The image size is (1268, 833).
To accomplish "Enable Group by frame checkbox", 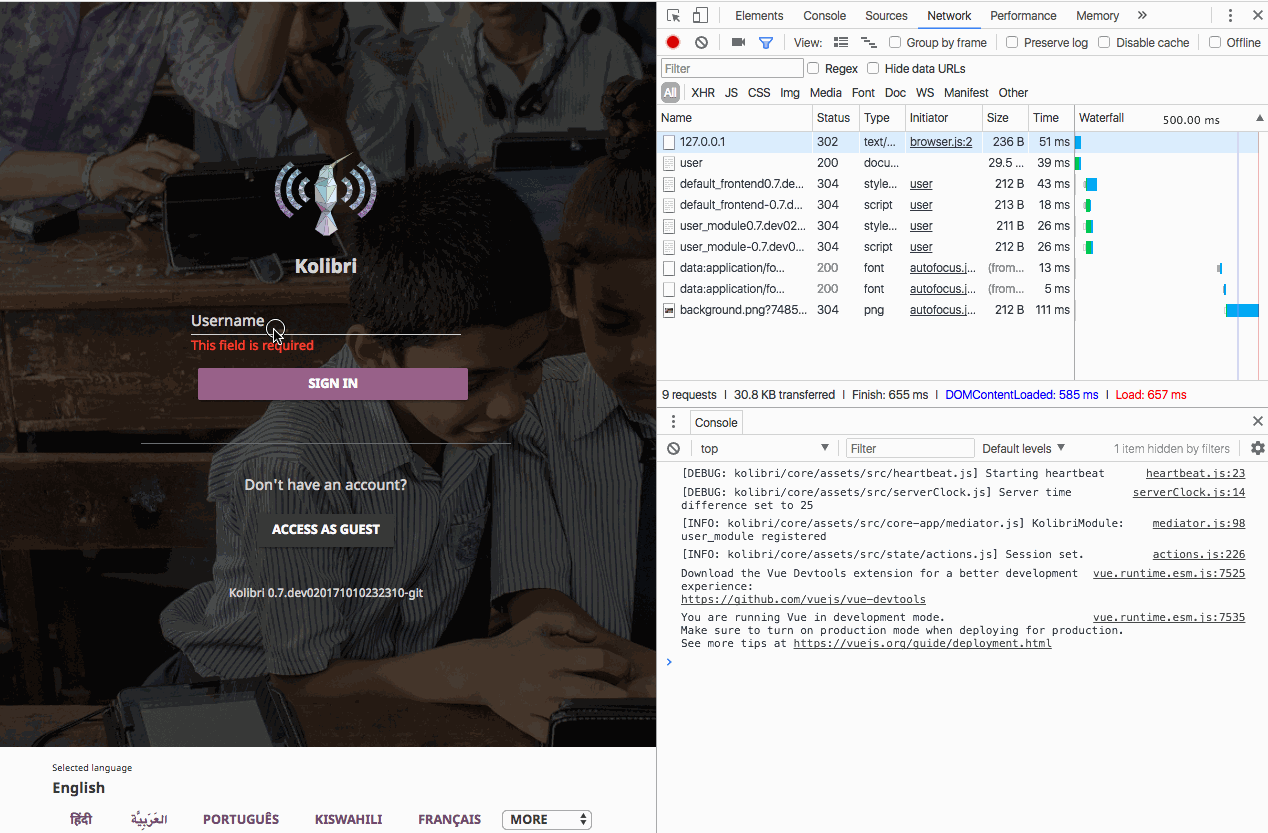I will [x=895, y=42].
